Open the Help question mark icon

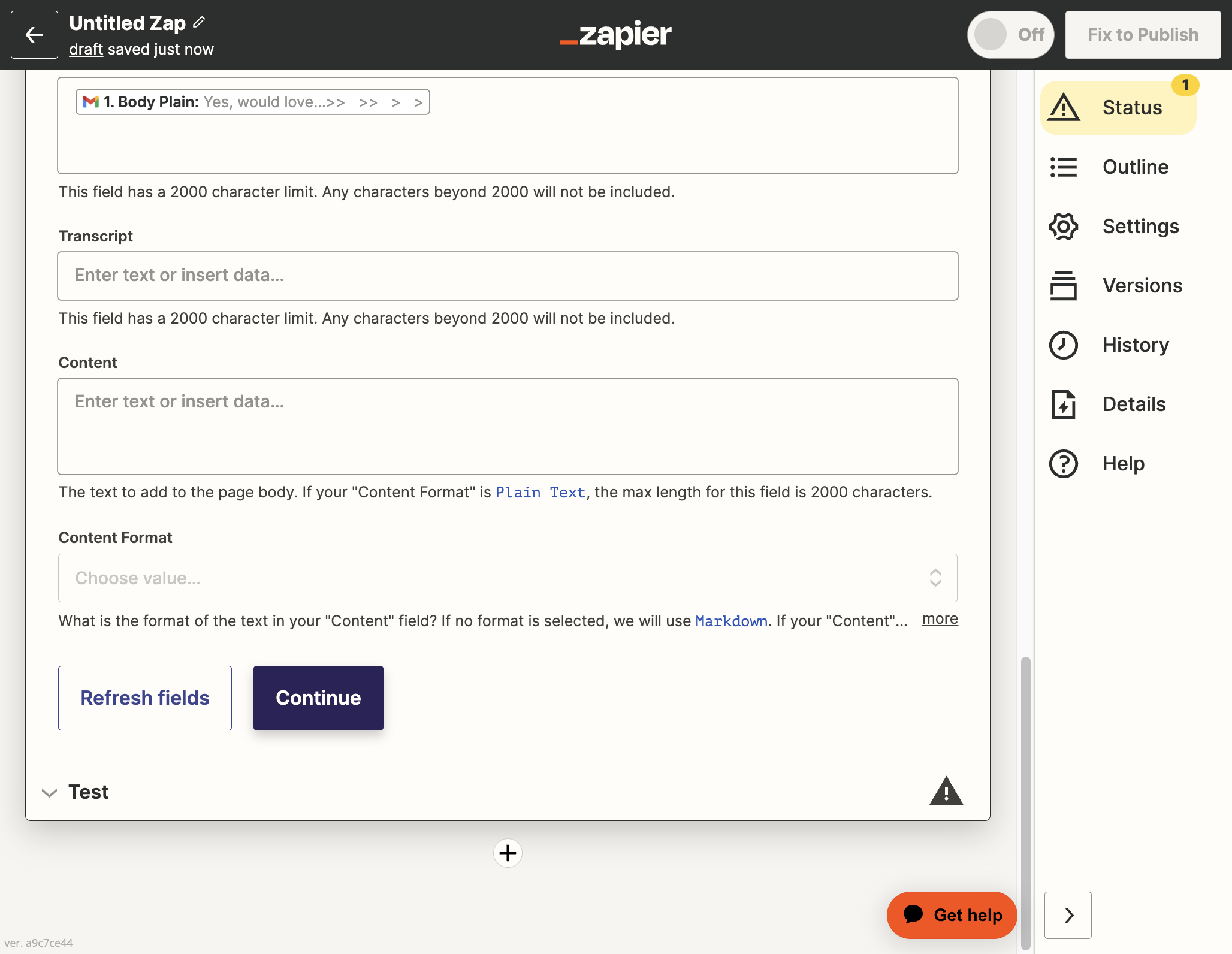pos(1064,464)
